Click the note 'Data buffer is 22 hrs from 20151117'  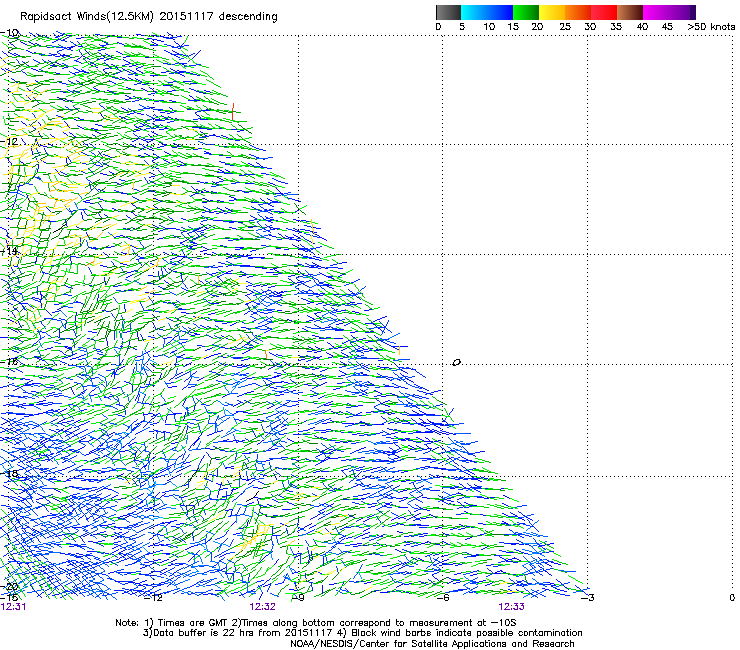click(243, 633)
